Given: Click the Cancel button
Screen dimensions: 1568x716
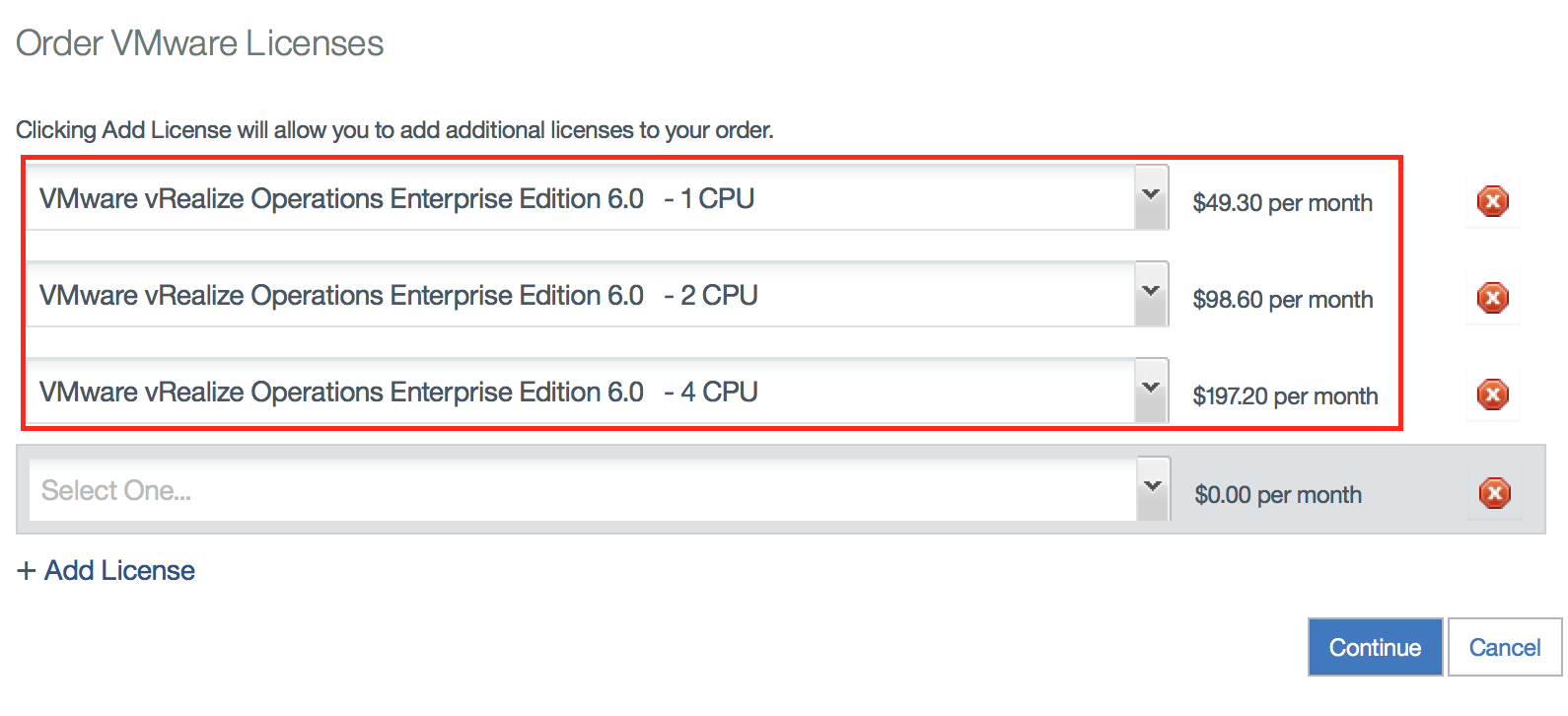Looking at the screenshot, I should tap(1504, 647).
